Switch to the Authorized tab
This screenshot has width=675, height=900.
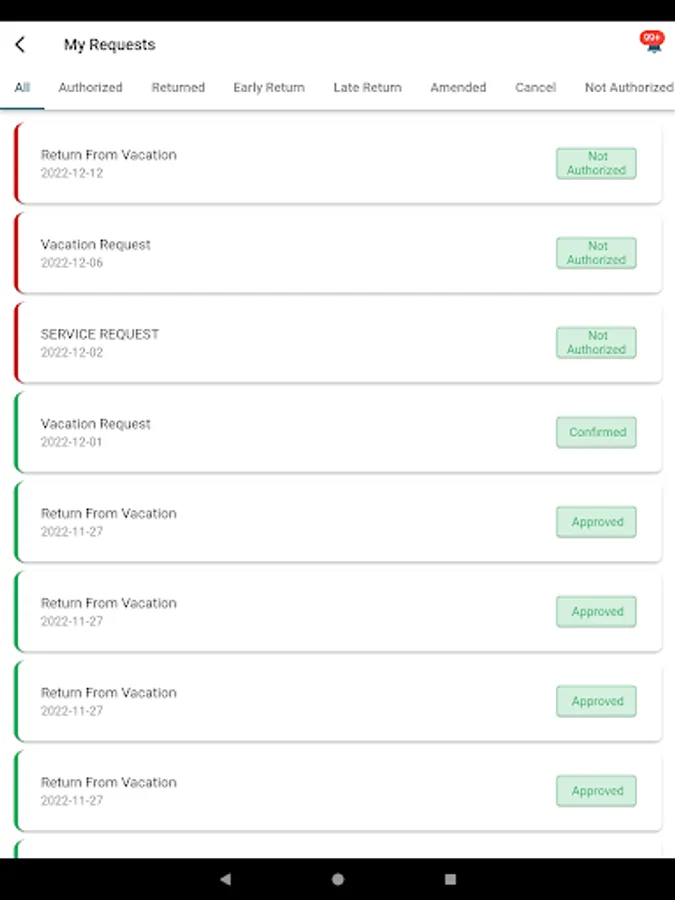point(90,87)
